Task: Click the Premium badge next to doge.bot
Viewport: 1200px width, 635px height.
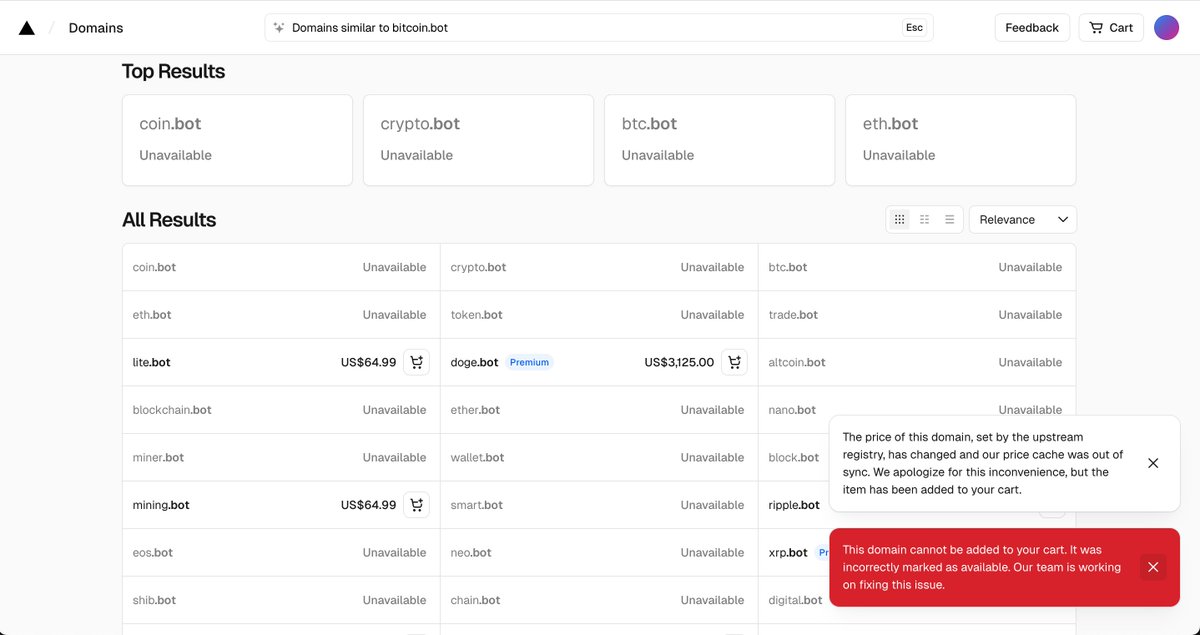Action: 529,361
